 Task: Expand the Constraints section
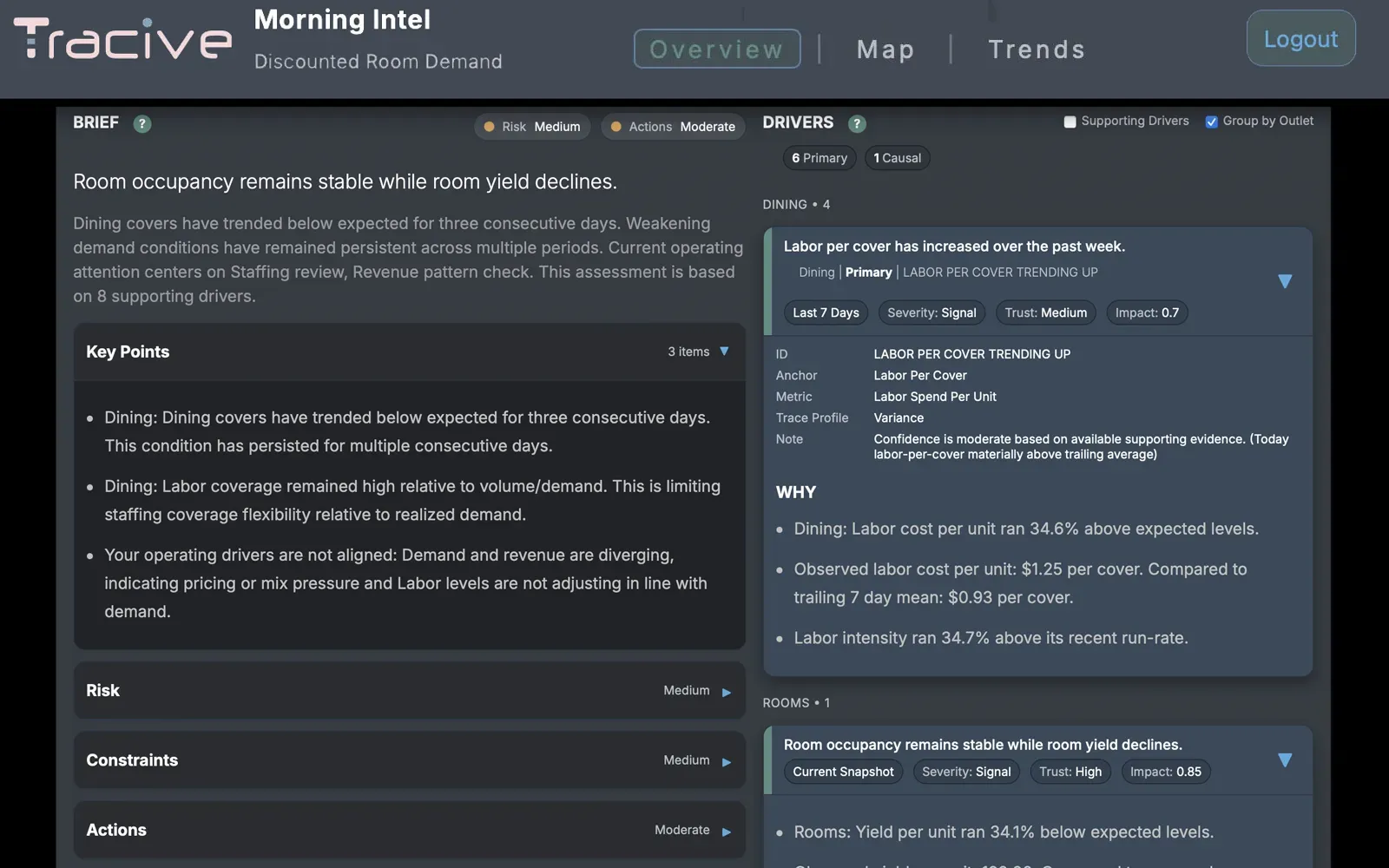726,759
